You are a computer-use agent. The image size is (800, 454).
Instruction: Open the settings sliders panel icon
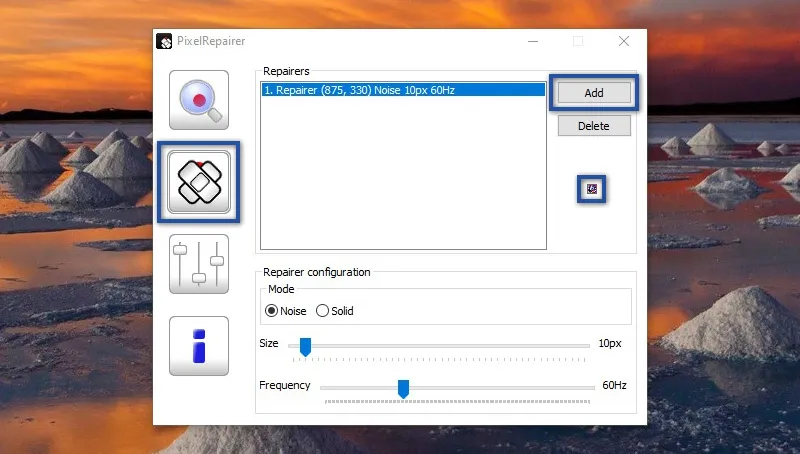[199, 264]
